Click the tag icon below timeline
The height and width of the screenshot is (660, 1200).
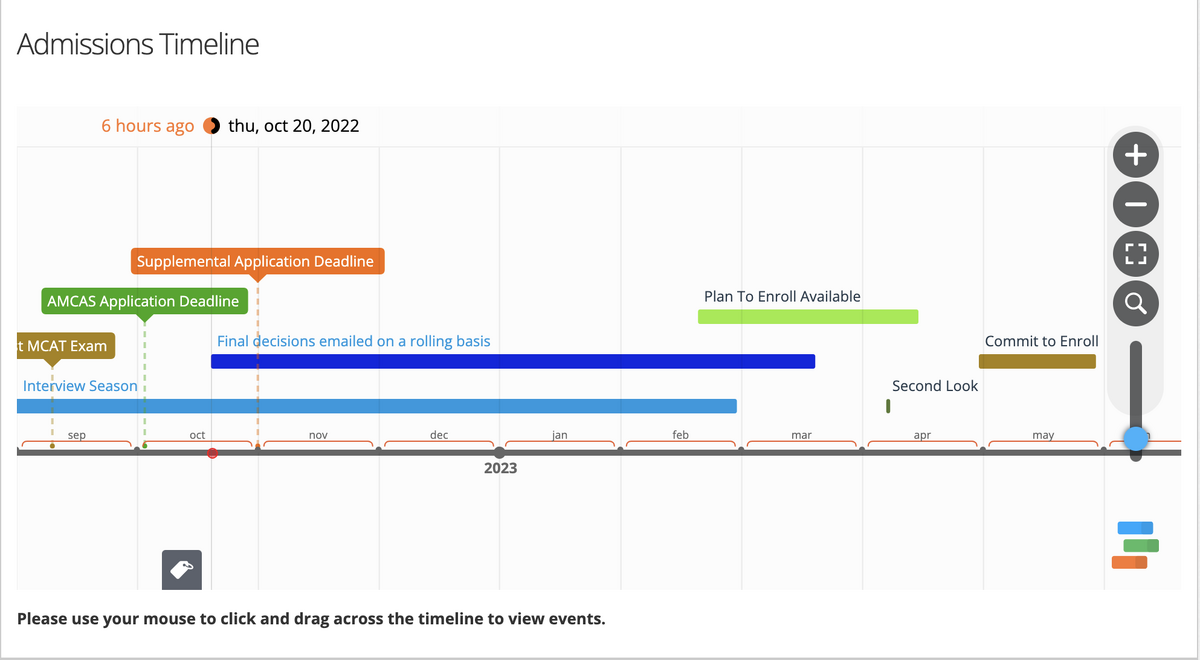pos(182,569)
